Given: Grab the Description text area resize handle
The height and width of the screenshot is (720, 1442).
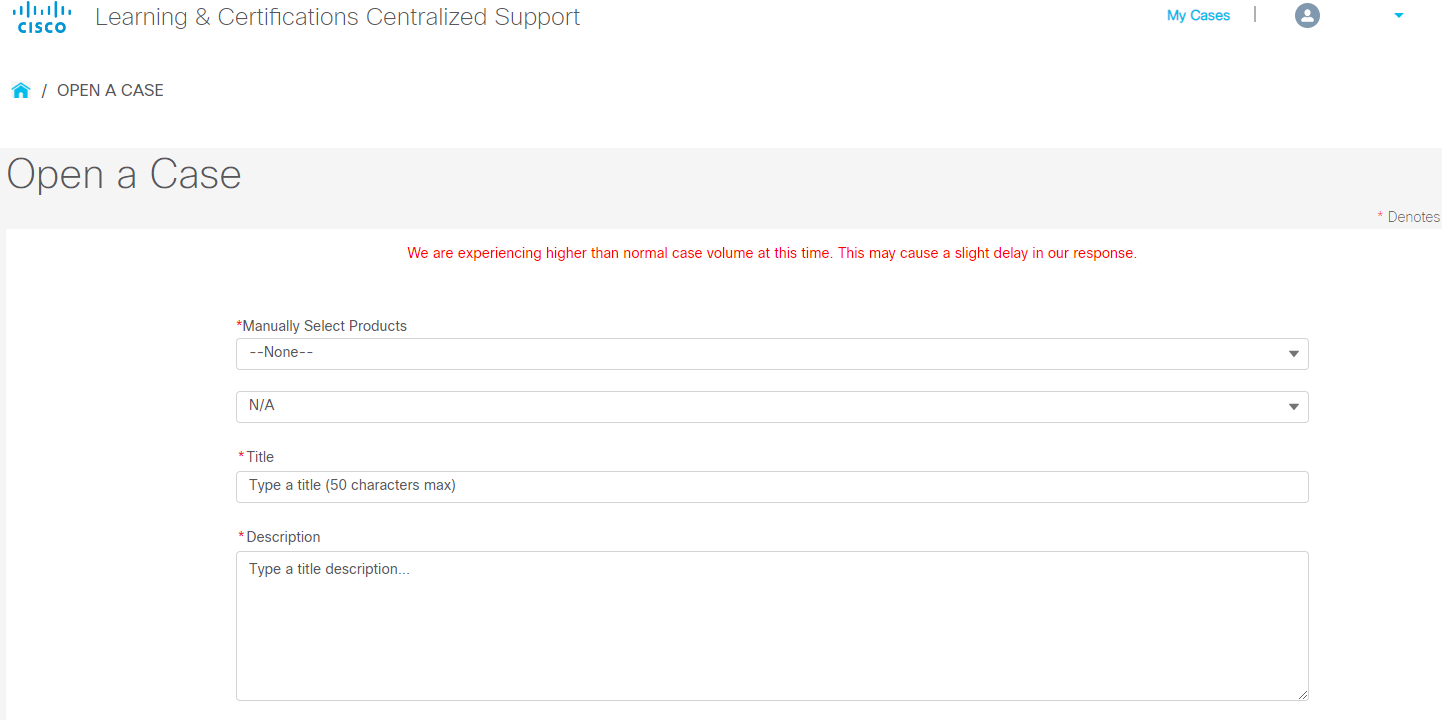Looking at the screenshot, I should 1301,693.
